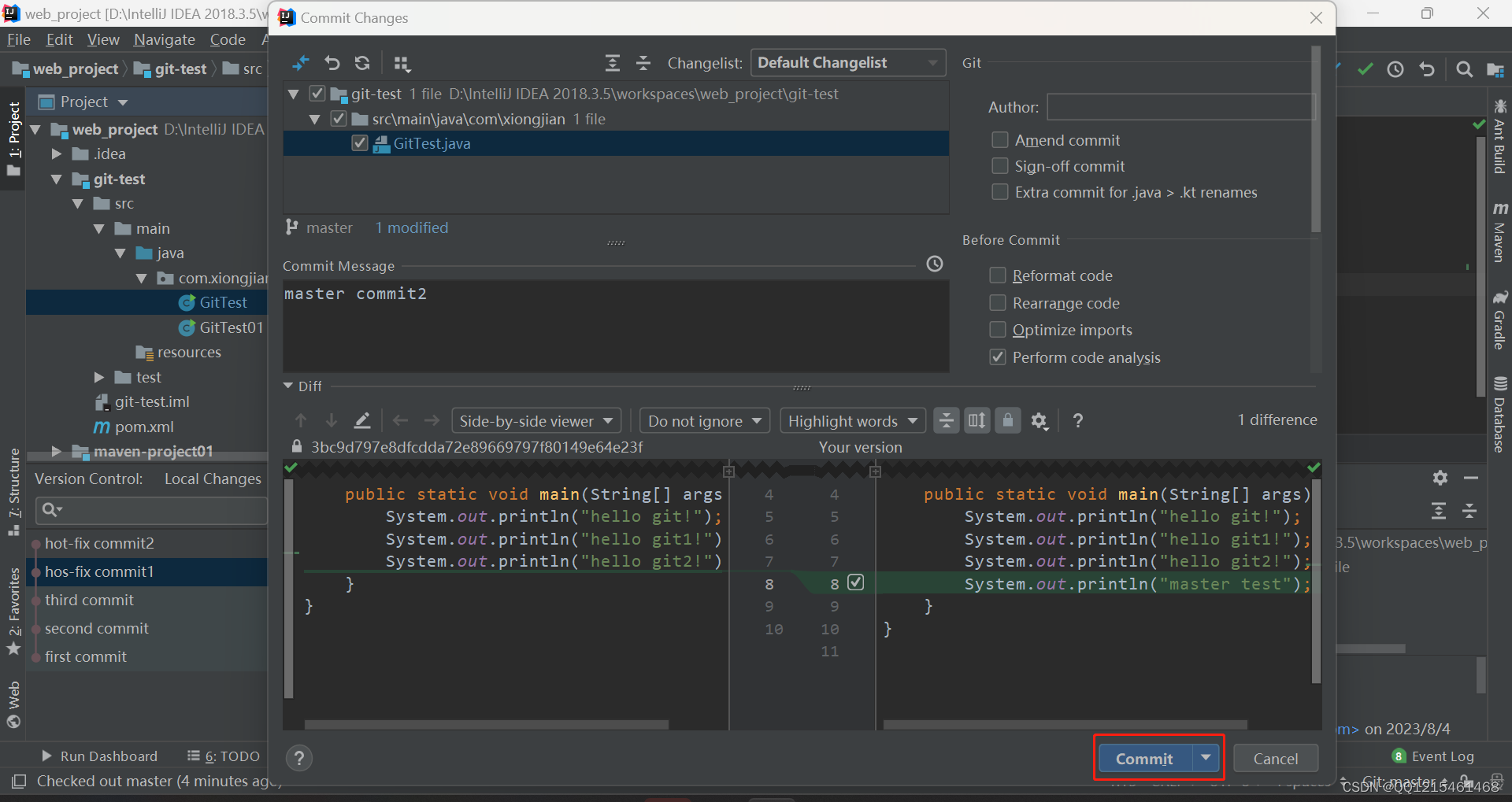Click the Cancel button
The height and width of the screenshot is (802, 1512).
pos(1276,758)
